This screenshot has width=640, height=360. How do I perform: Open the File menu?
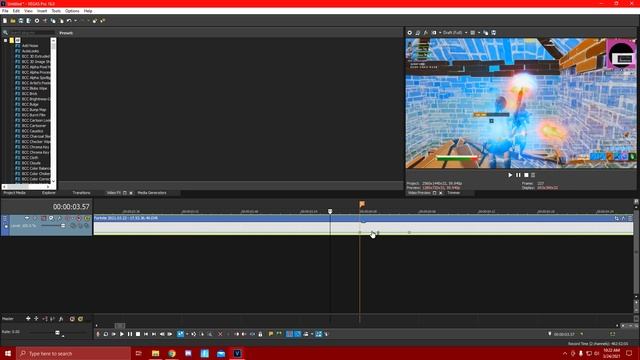[5, 11]
